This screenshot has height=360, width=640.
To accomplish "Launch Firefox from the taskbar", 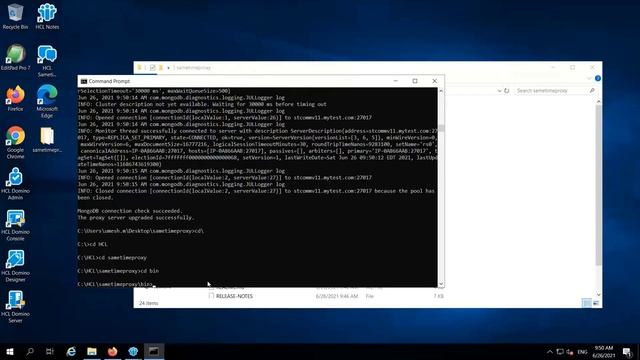I will [x=113, y=351].
